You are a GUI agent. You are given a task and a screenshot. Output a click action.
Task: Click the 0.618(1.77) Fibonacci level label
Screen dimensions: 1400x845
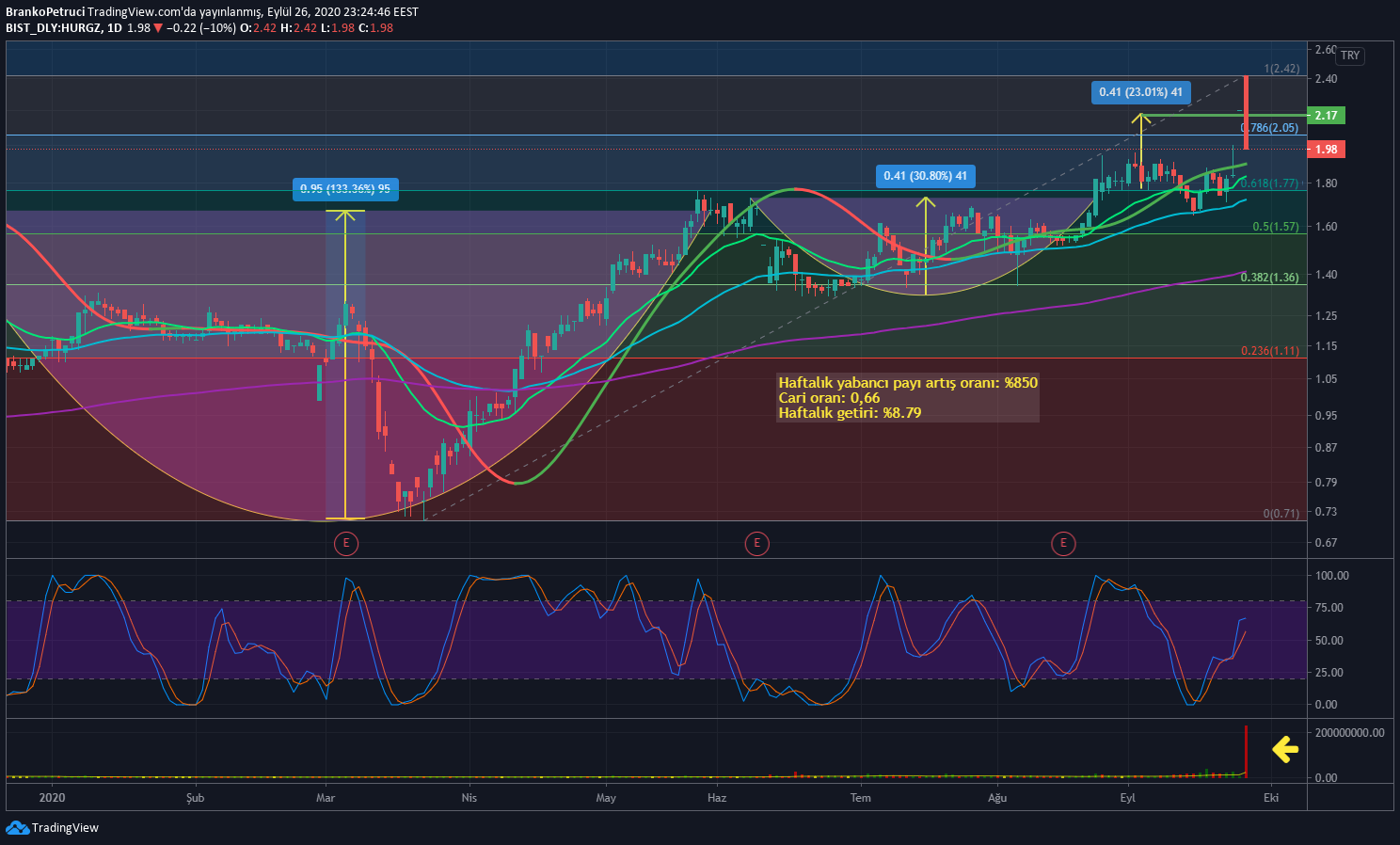point(1269,183)
